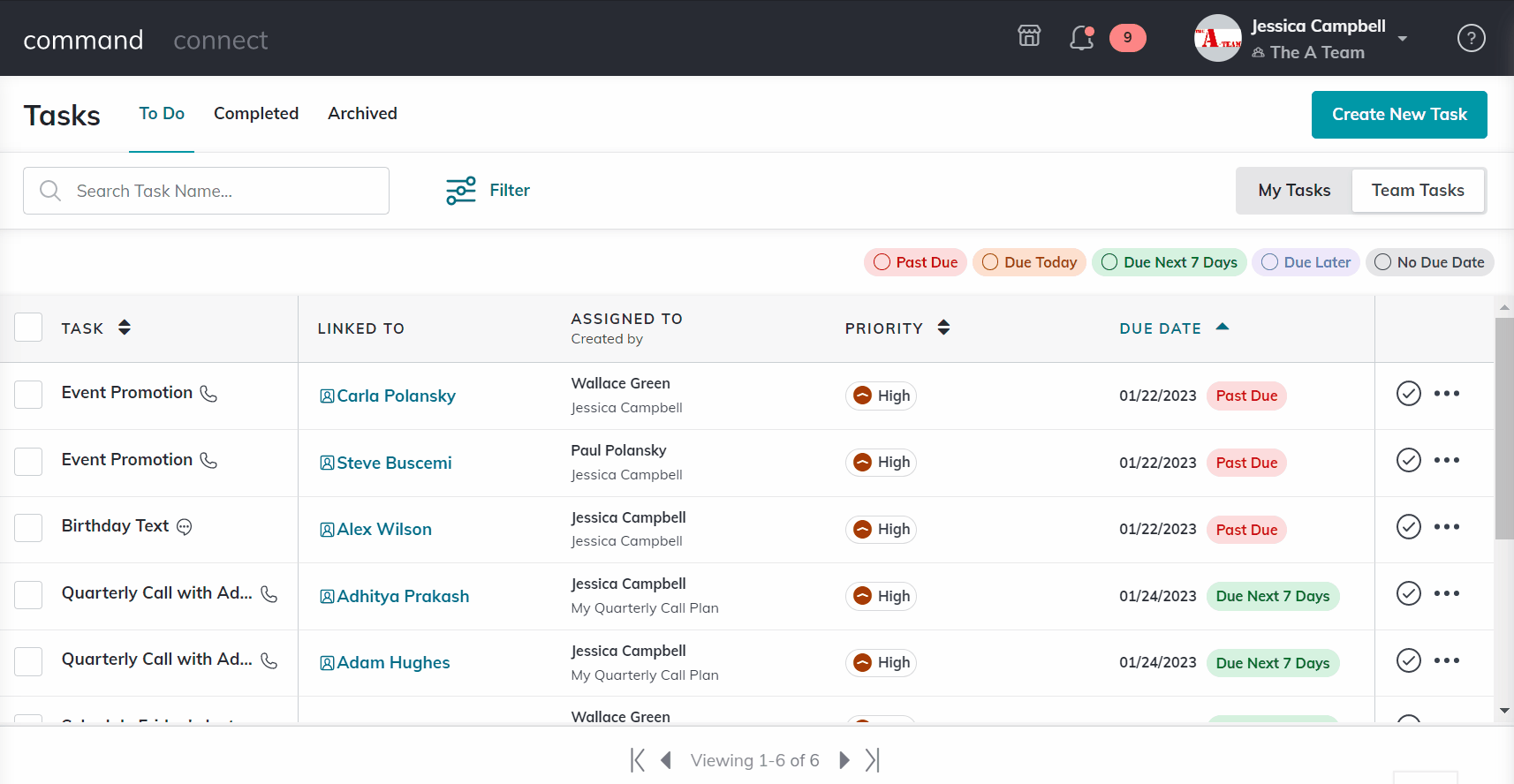1514x784 pixels.
Task: Click the search magnifier icon
Action: 50,191
